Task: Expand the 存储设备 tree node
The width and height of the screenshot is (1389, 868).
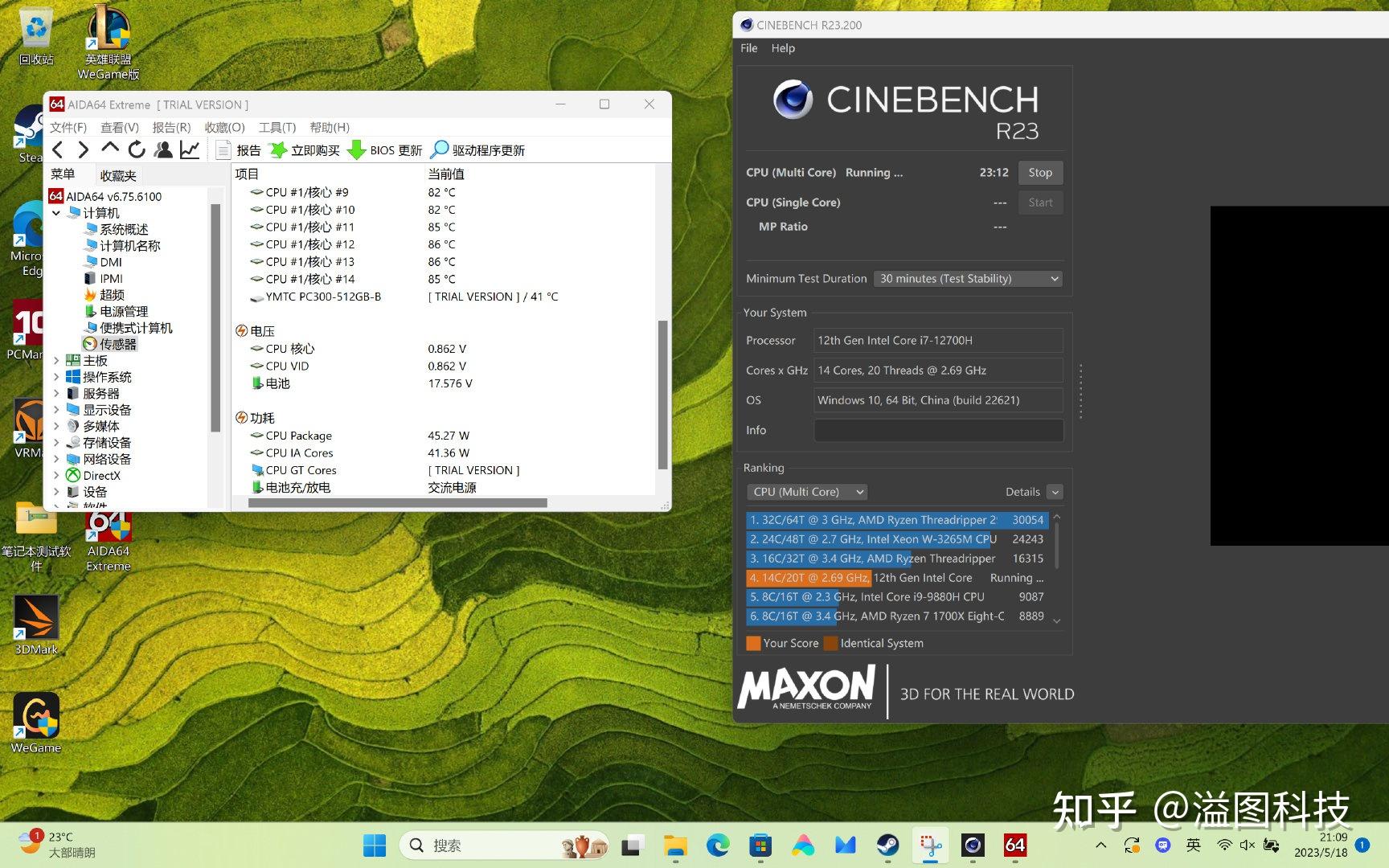Action: click(56, 443)
